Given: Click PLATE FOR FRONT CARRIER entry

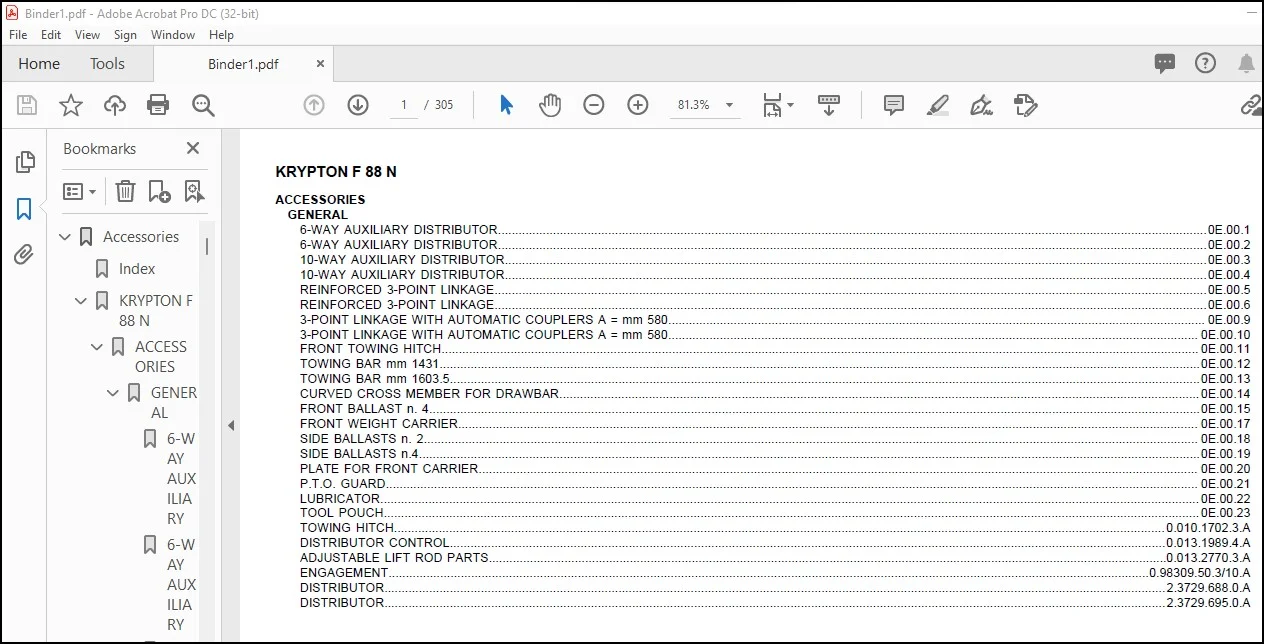Looking at the screenshot, I should [x=775, y=468].
